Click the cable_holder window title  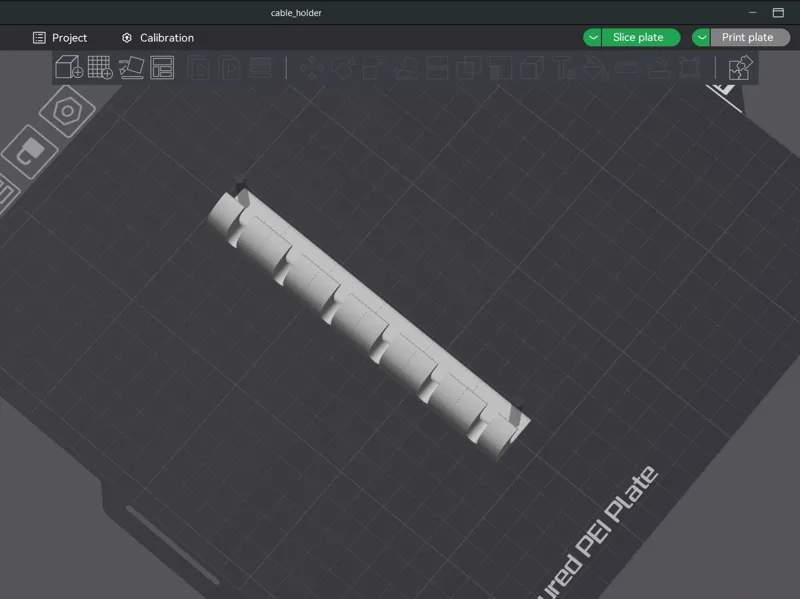[x=296, y=13]
